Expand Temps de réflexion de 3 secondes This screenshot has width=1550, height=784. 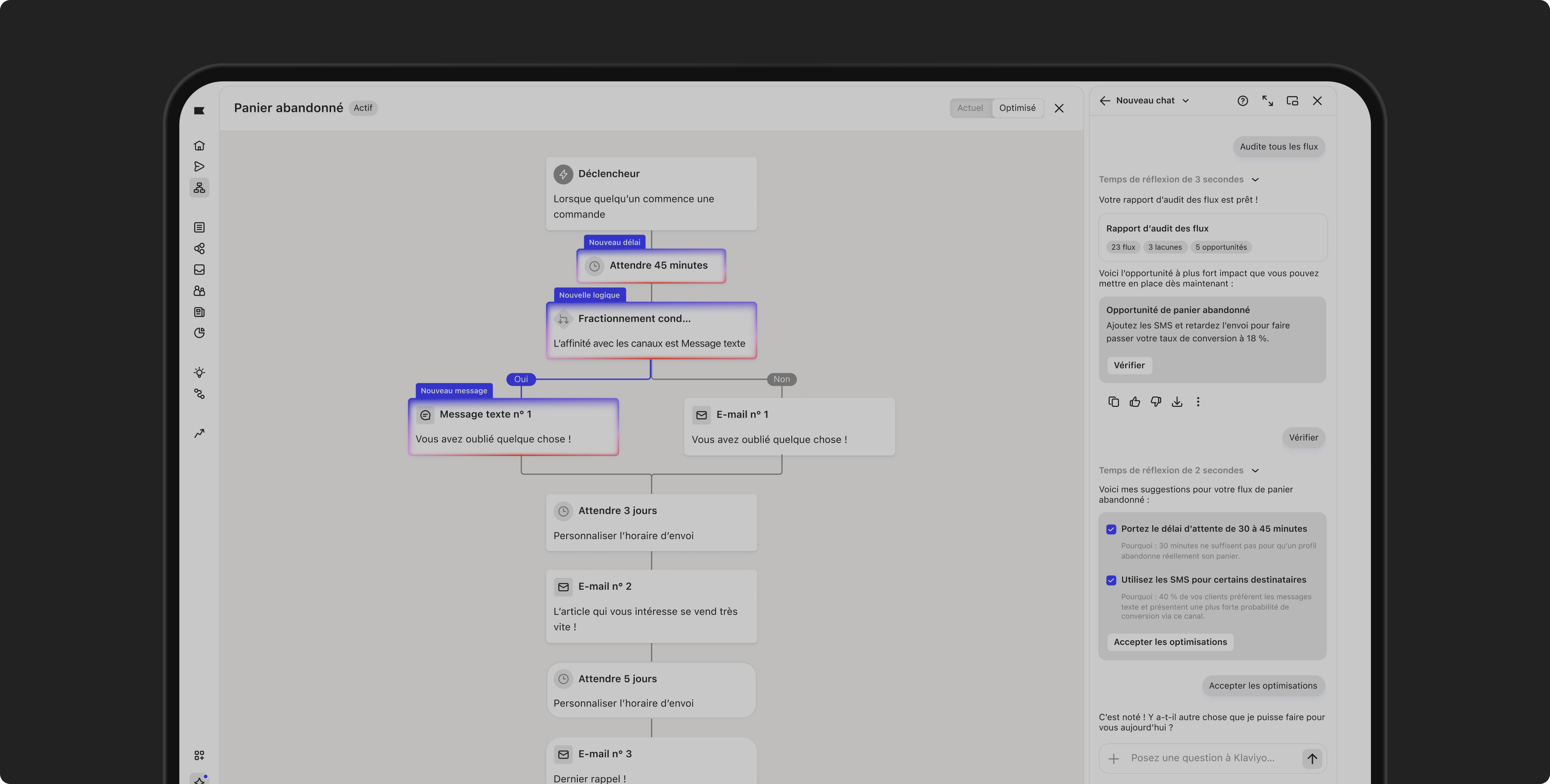pos(1179,179)
